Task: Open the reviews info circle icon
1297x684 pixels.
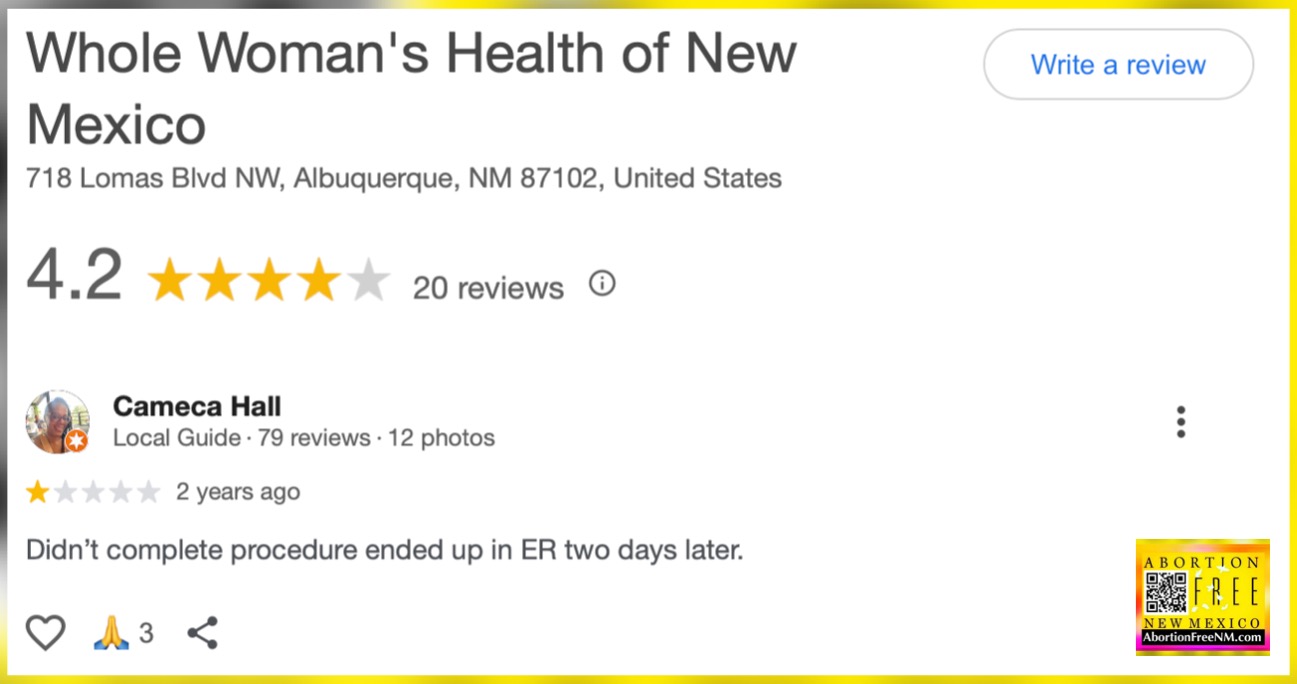Action: 602,284
